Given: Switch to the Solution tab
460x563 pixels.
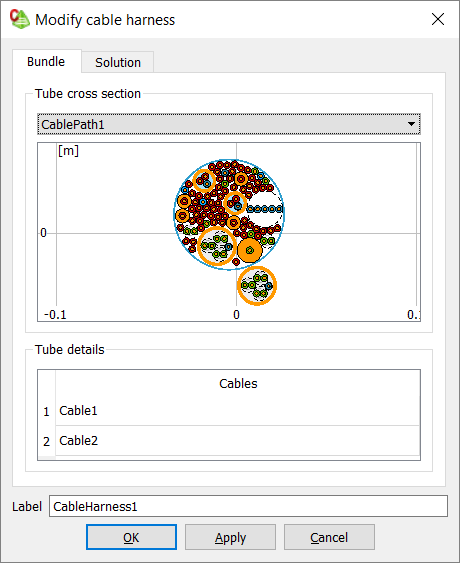Looking at the screenshot, I should (x=118, y=62).
